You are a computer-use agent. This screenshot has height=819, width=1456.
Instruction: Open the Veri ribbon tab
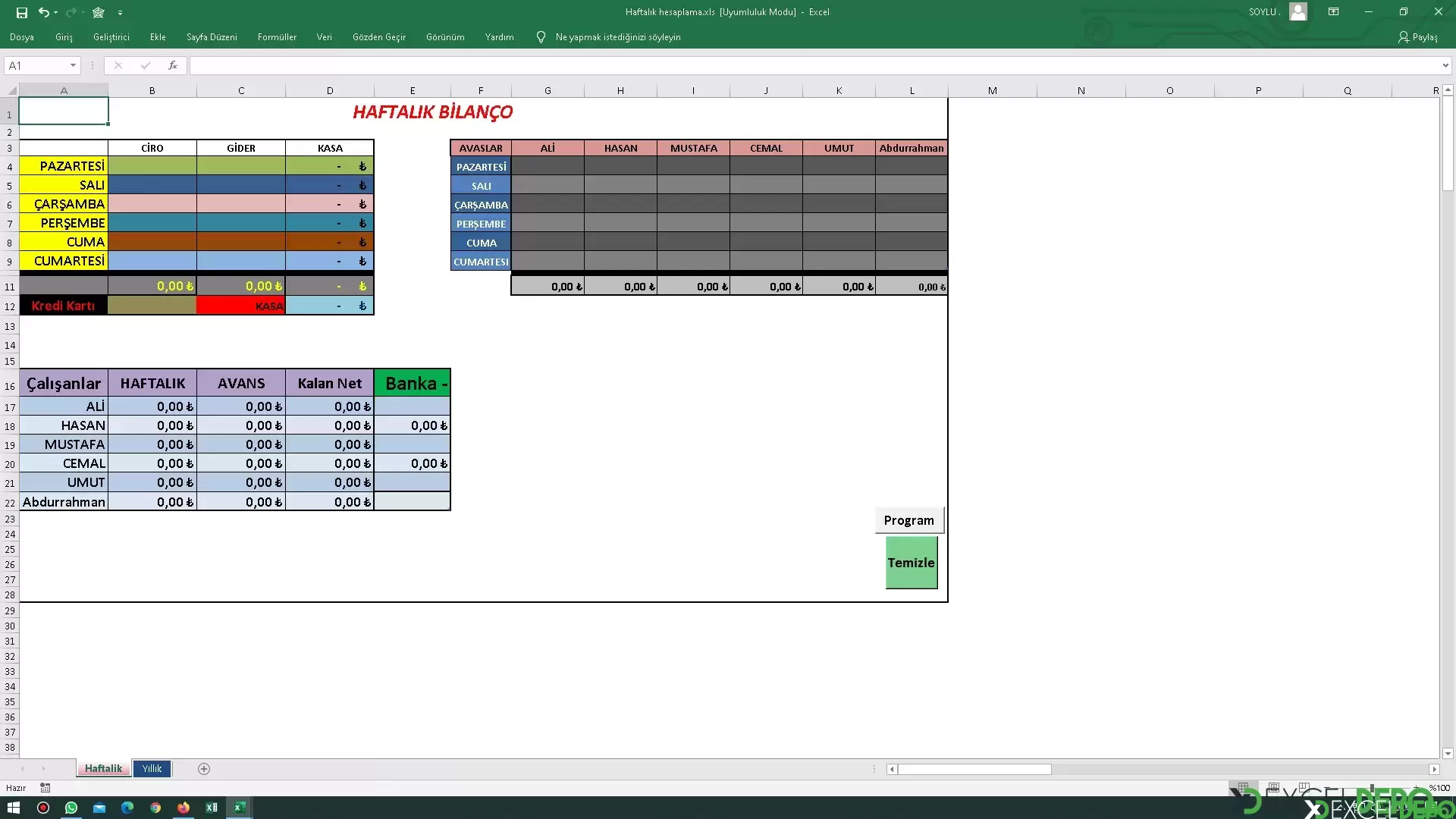click(324, 37)
